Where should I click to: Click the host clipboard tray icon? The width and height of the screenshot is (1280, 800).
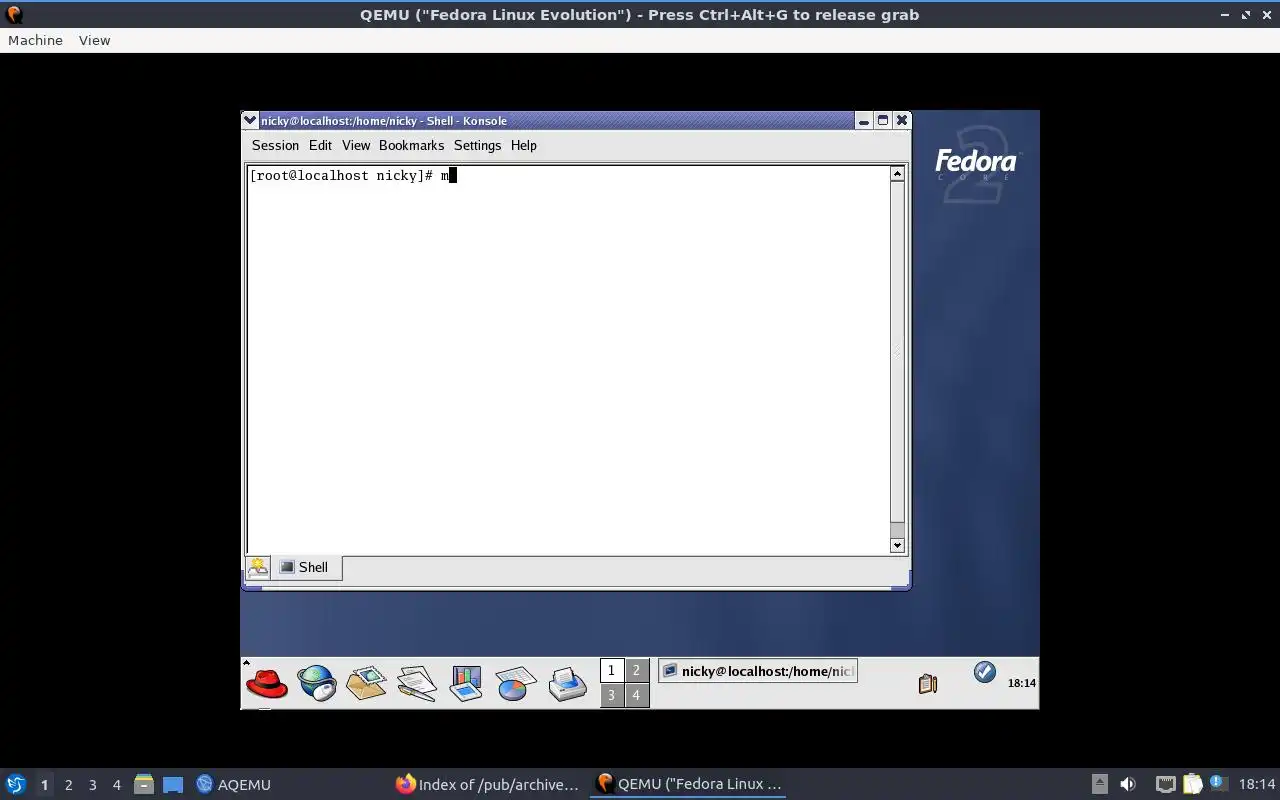click(1193, 784)
